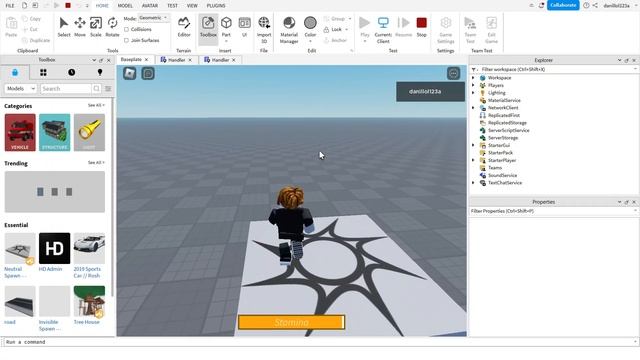Viewport: 640px width, 360px height.
Task: Activate the Move tool
Action: pos(80,27)
